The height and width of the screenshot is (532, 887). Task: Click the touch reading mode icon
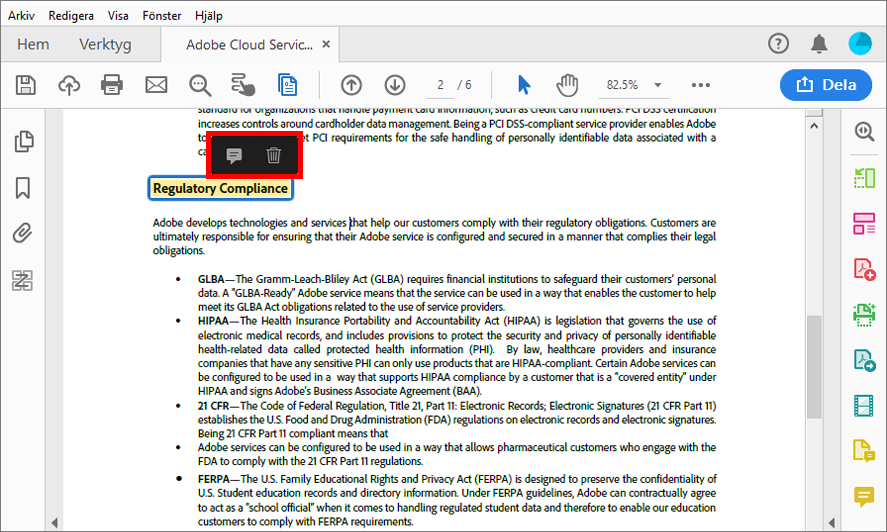click(243, 85)
